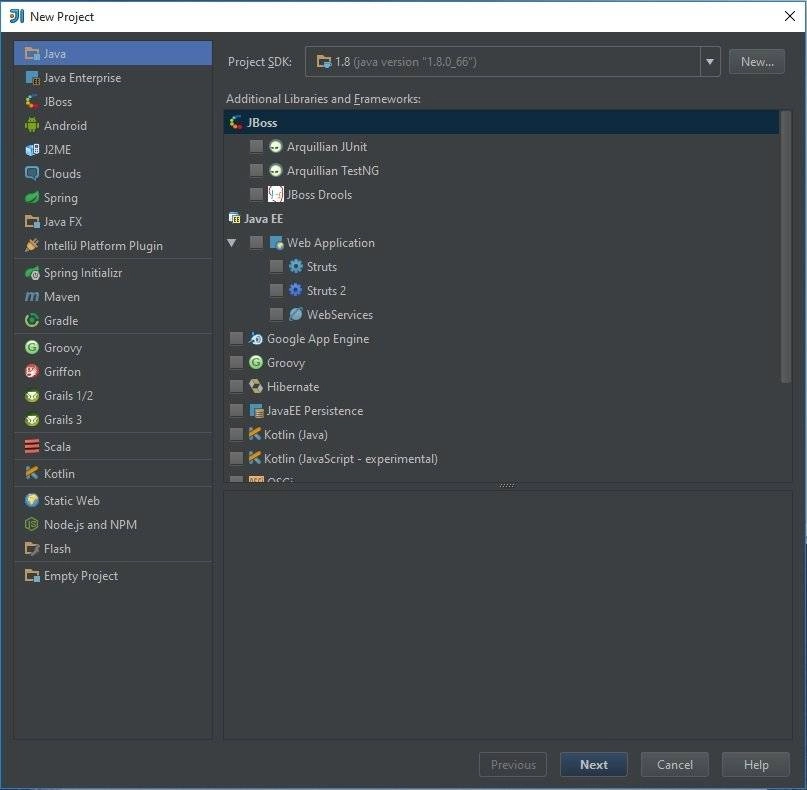Pick the JBoss icon in left list
Screen dimensions: 807x790
coord(32,101)
